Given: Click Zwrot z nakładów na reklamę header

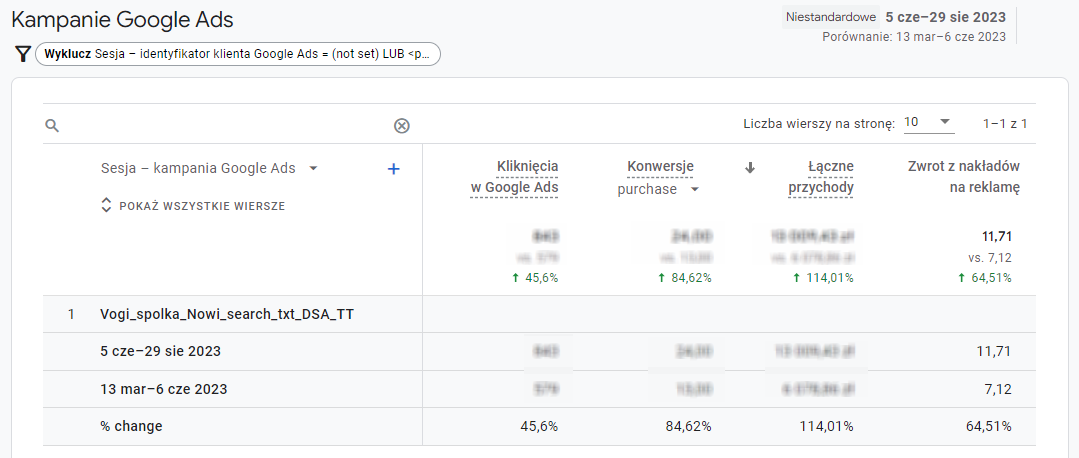Looking at the screenshot, I should [x=963, y=177].
